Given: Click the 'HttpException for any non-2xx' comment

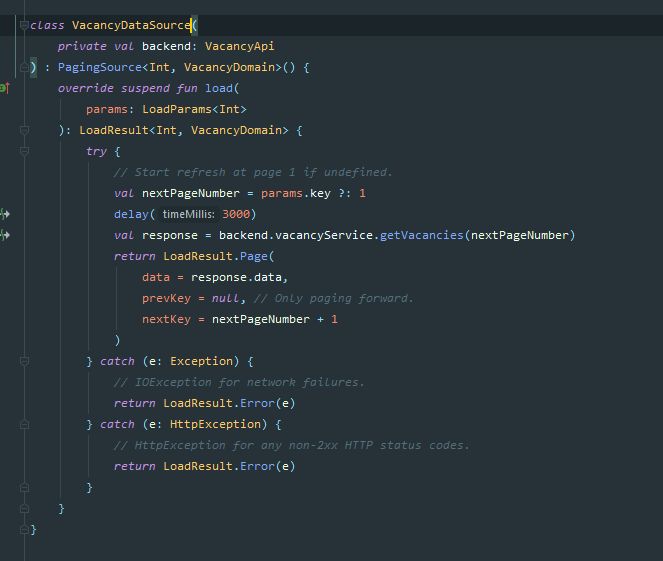Looking at the screenshot, I should click(291, 445).
